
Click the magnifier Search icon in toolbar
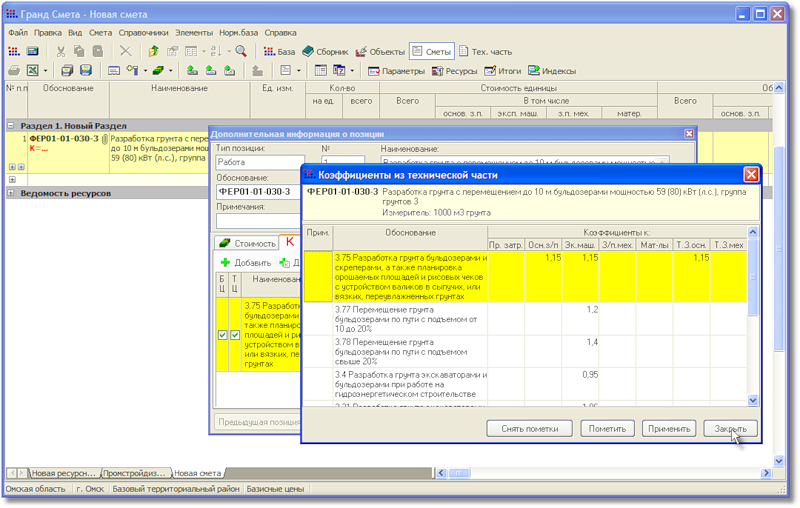241,52
